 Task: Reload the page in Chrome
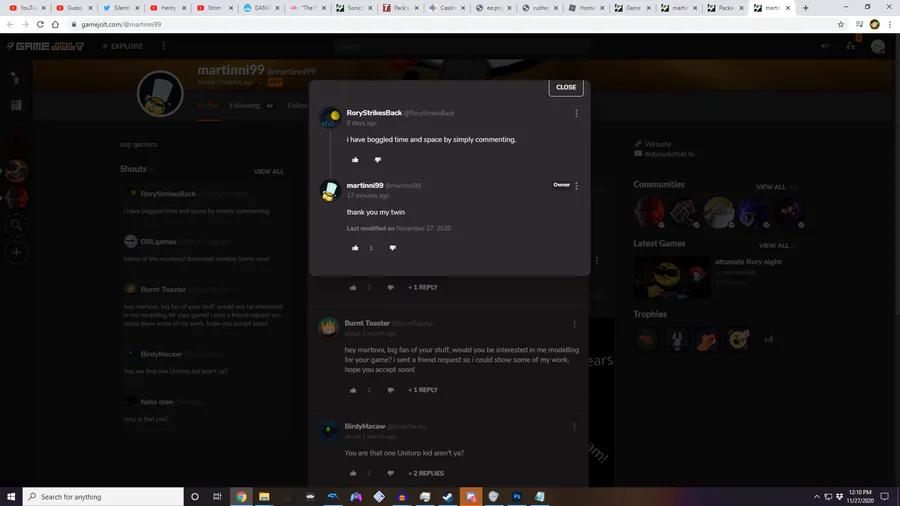click(x=40, y=24)
